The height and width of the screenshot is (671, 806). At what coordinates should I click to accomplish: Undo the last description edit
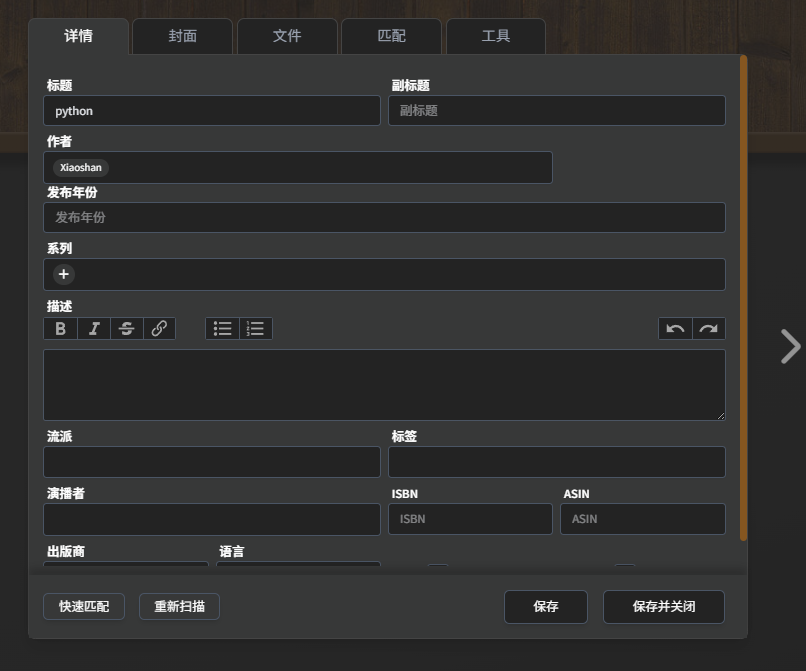[675, 328]
